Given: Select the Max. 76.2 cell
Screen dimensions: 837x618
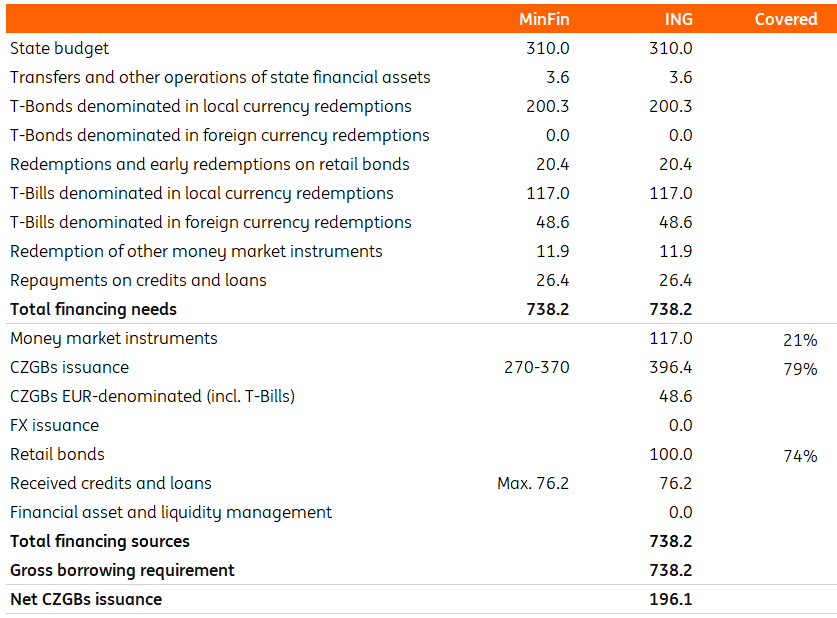Looking at the screenshot, I should pos(533,483).
